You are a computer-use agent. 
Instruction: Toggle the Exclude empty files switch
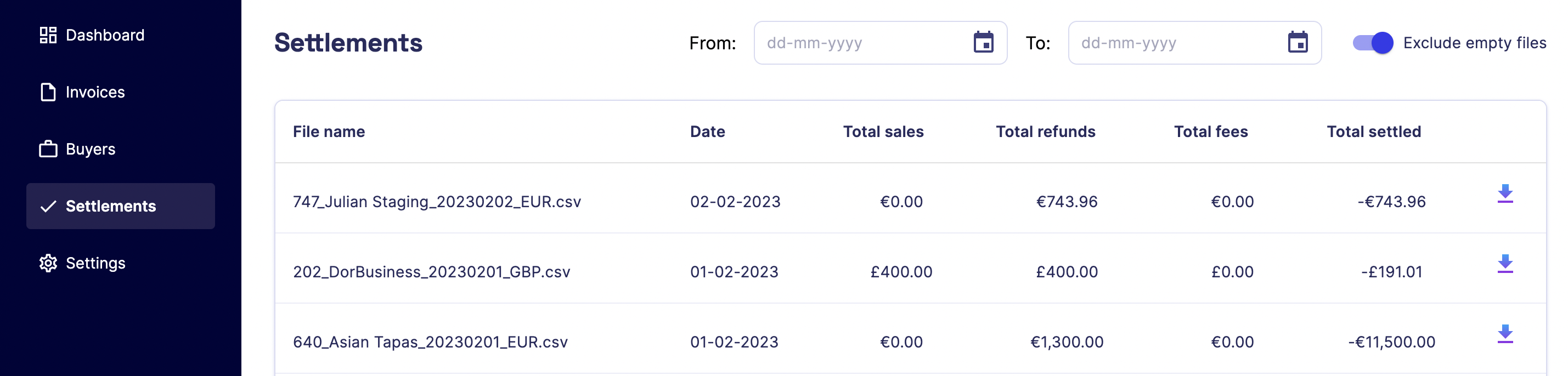click(x=1373, y=43)
